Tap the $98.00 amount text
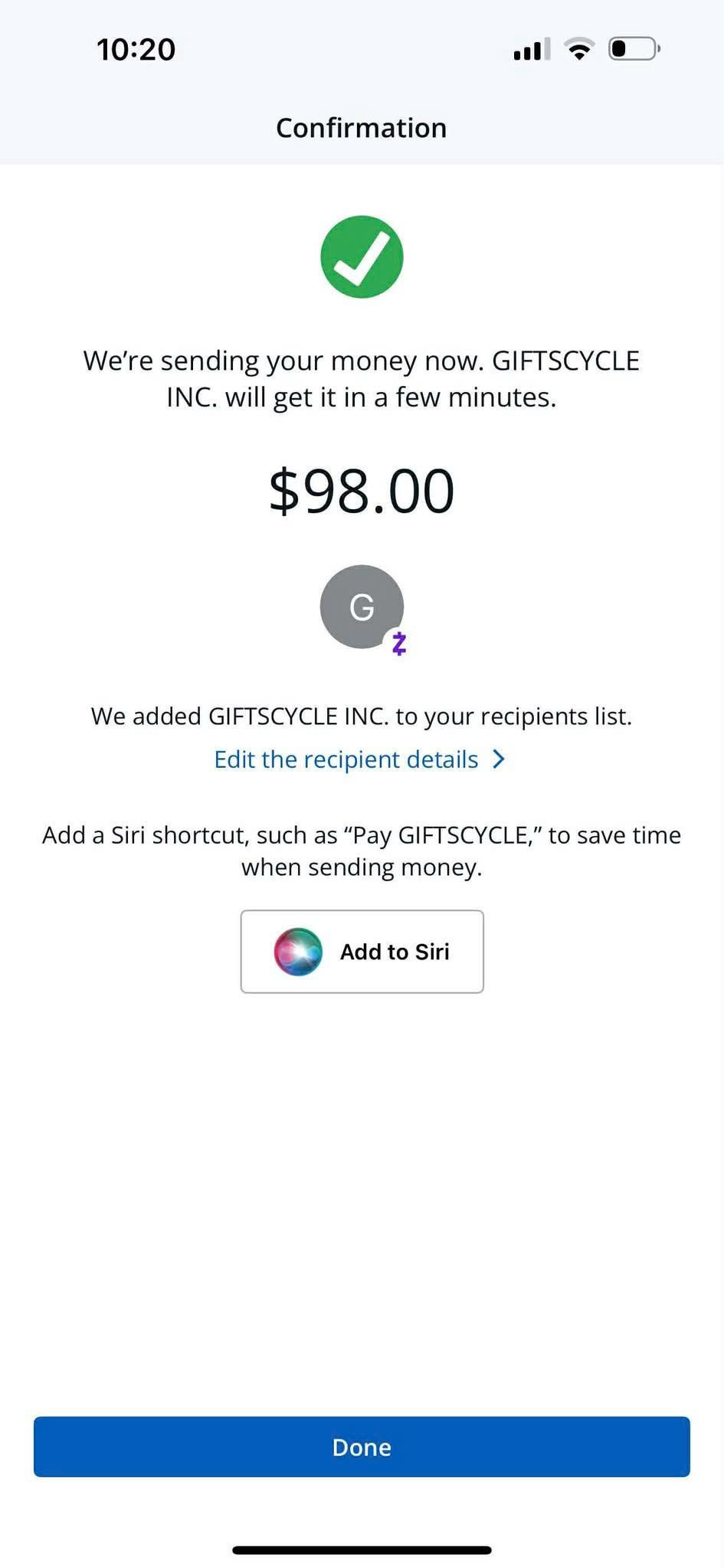The height and width of the screenshot is (1568, 724). point(362,490)
